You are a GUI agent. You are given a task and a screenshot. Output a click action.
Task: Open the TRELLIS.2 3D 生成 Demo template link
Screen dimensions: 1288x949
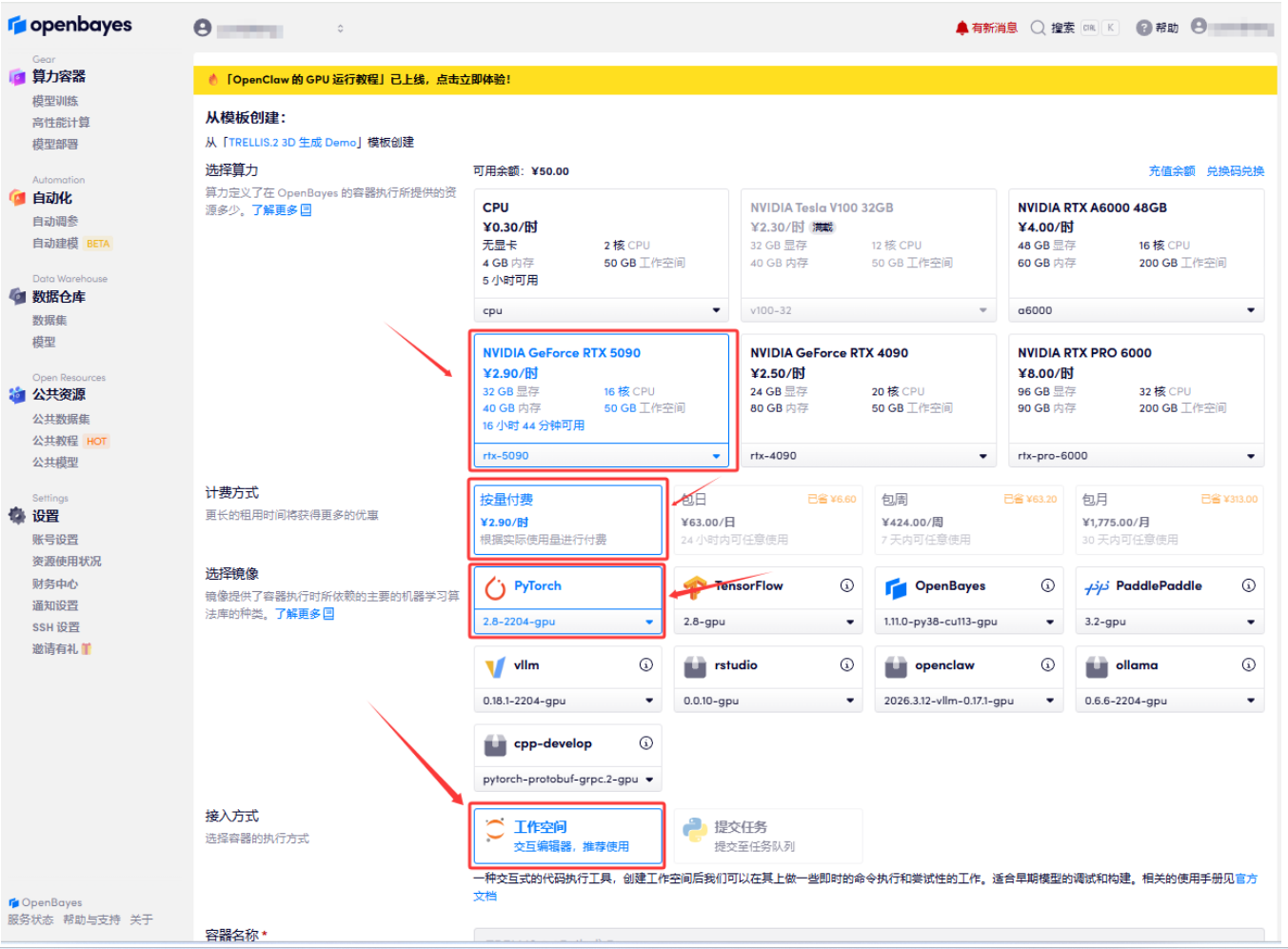pos(292,143)
